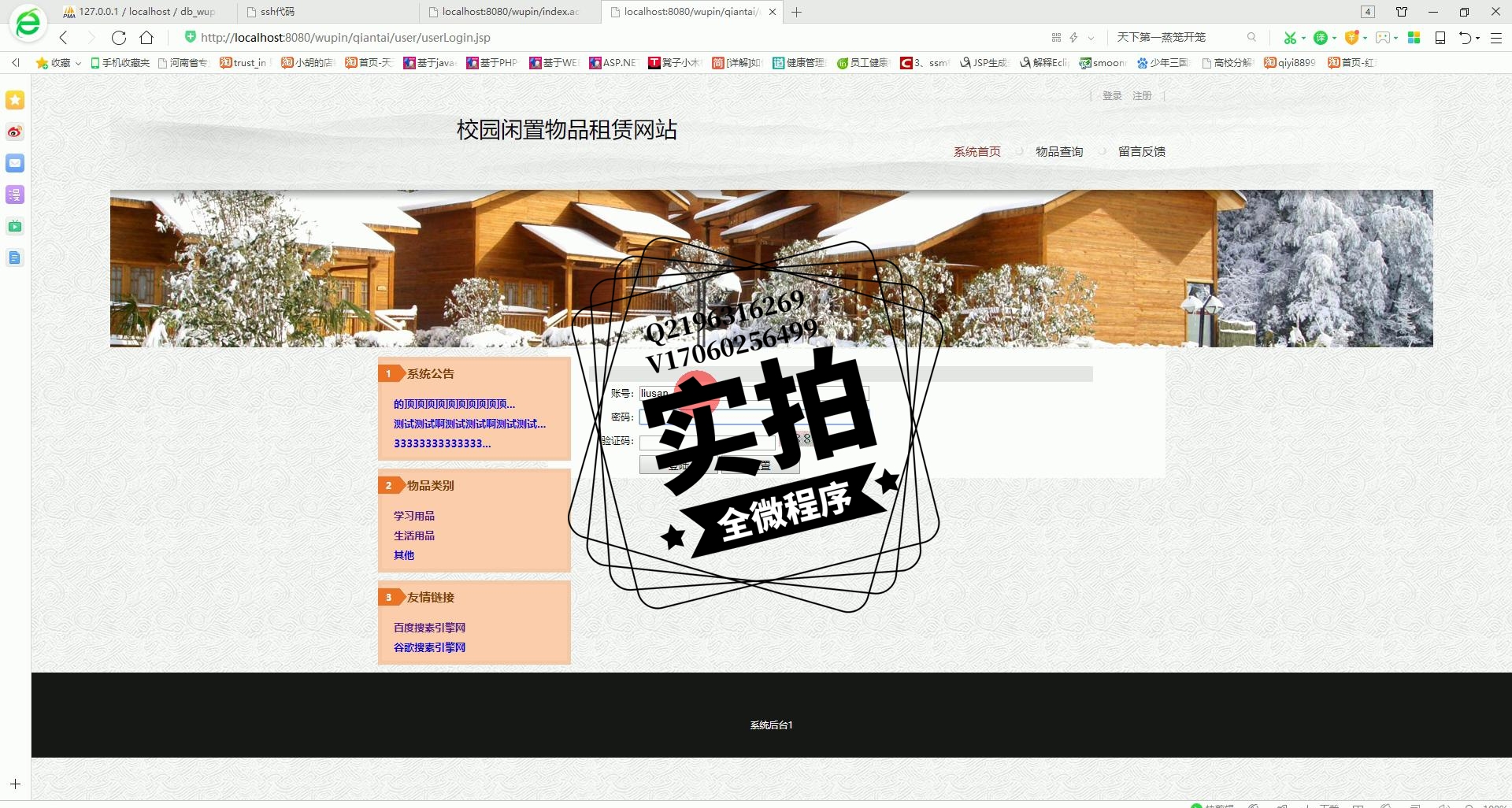
Task: Click the green translate icon
Action: point(1321,37)
